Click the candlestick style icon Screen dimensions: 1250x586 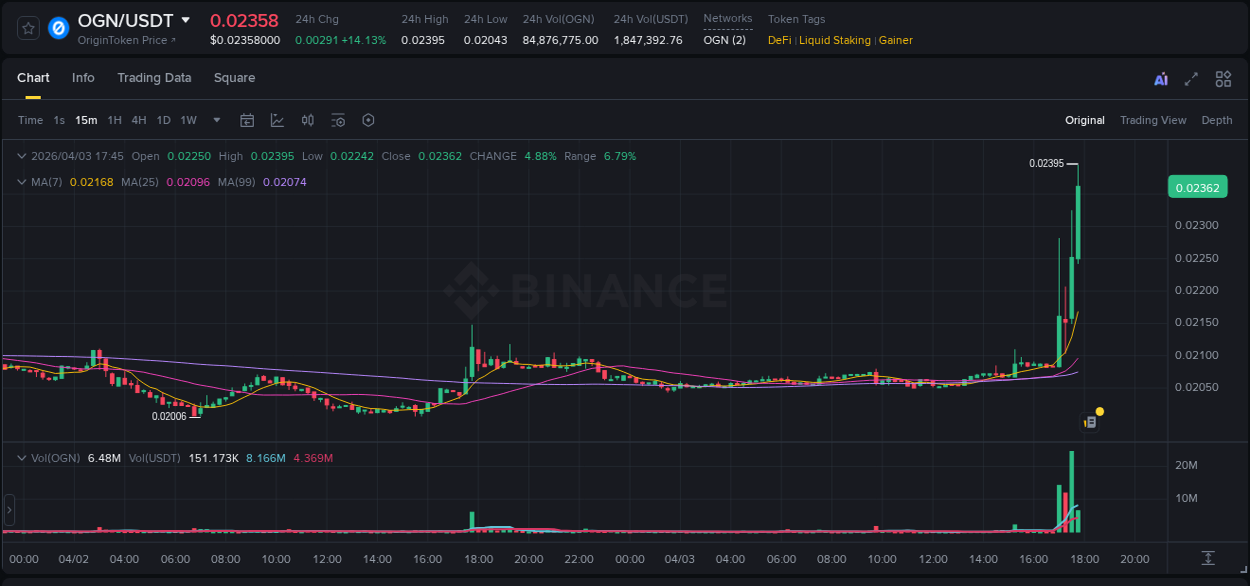pos(308,120)
